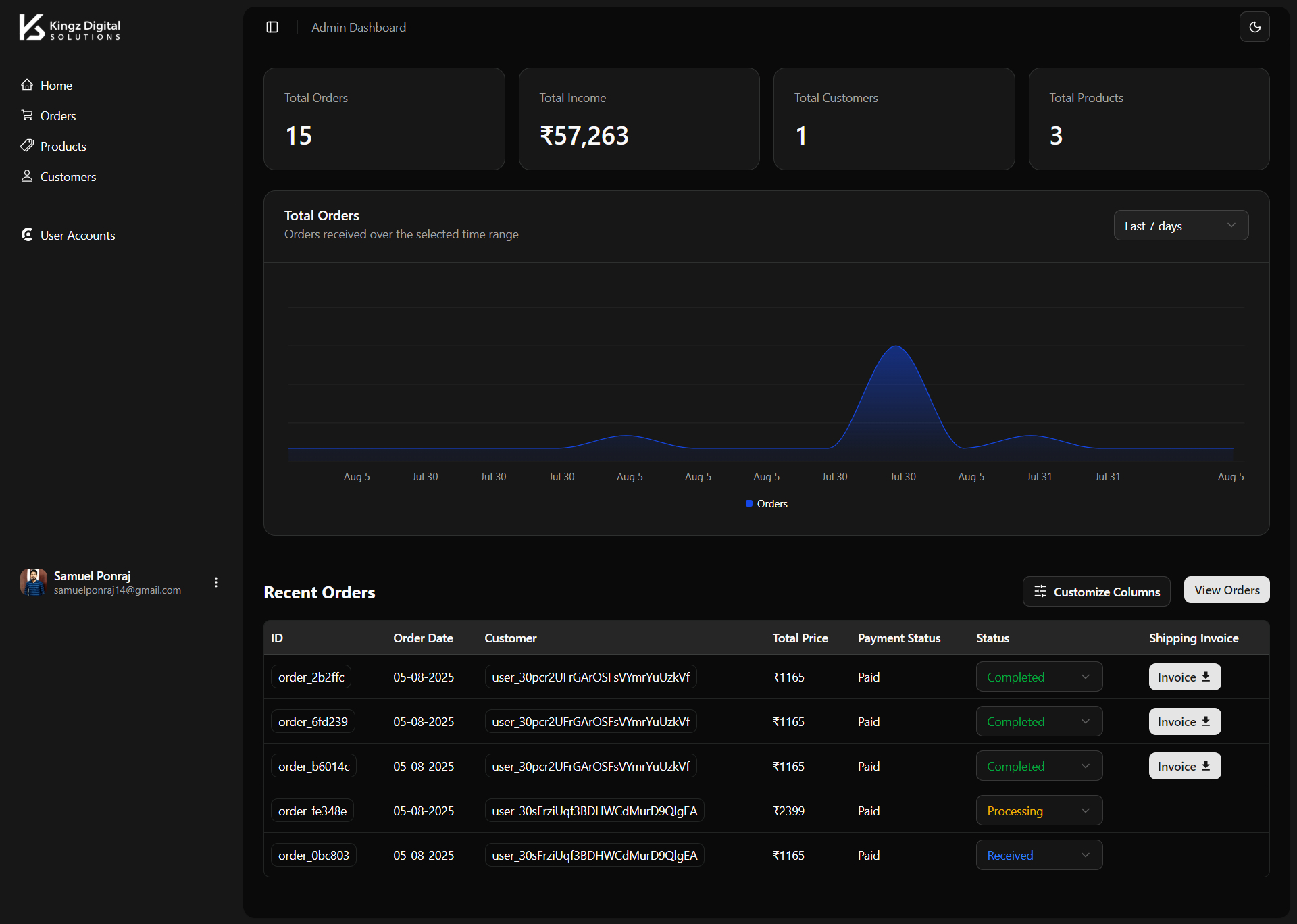The height and width of the screenshot is (924, 1297).
Task: Download invoice for order_6fd239
Action: click(x=1184, y=721)
